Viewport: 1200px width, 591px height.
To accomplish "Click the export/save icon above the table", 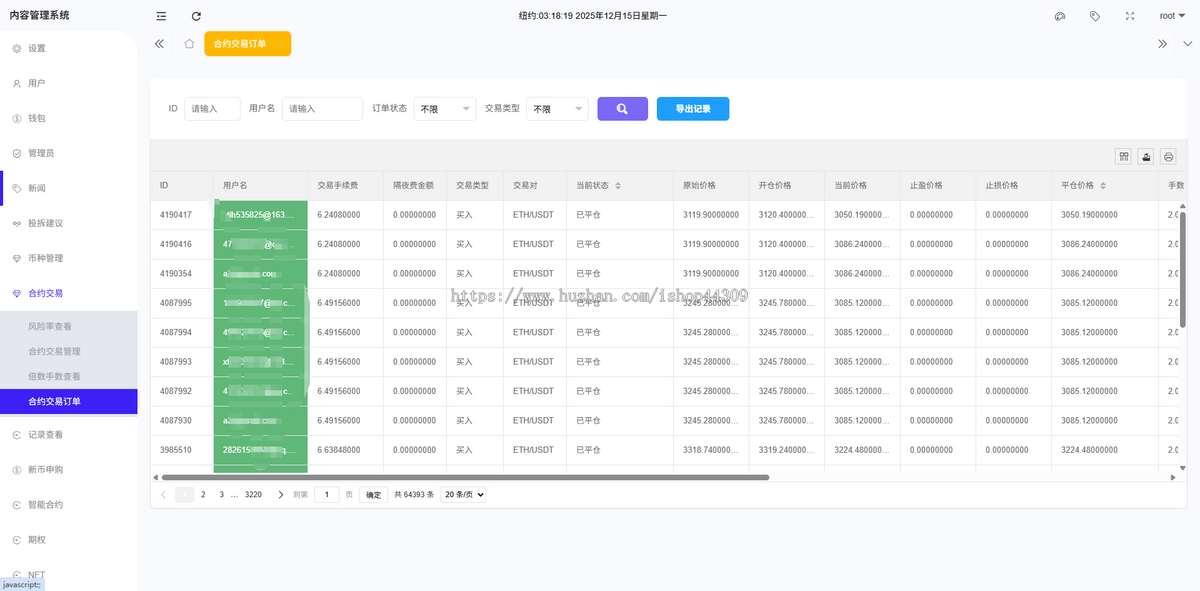I will click(x=1146, y=156).
